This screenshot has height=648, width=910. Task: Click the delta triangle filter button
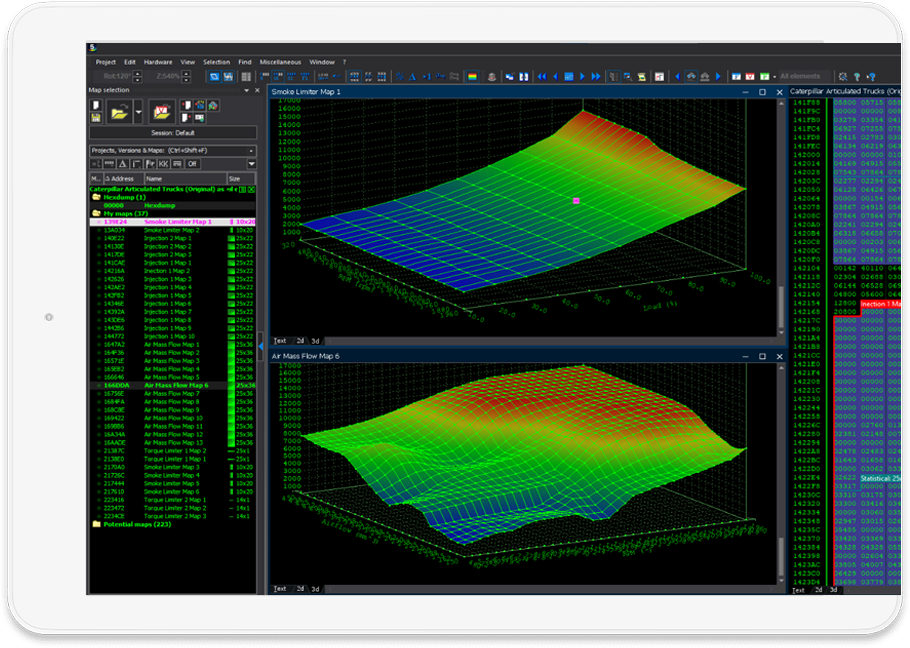coord(122,164)
